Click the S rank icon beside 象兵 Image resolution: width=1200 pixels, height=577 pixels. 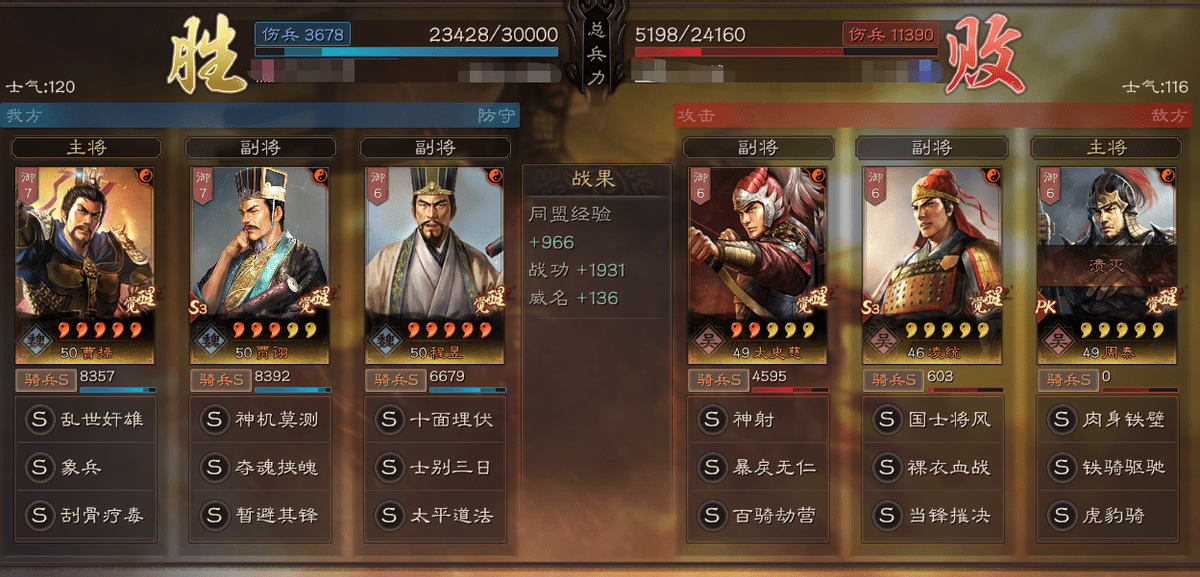pyautogui.click(x=40, y=467)
